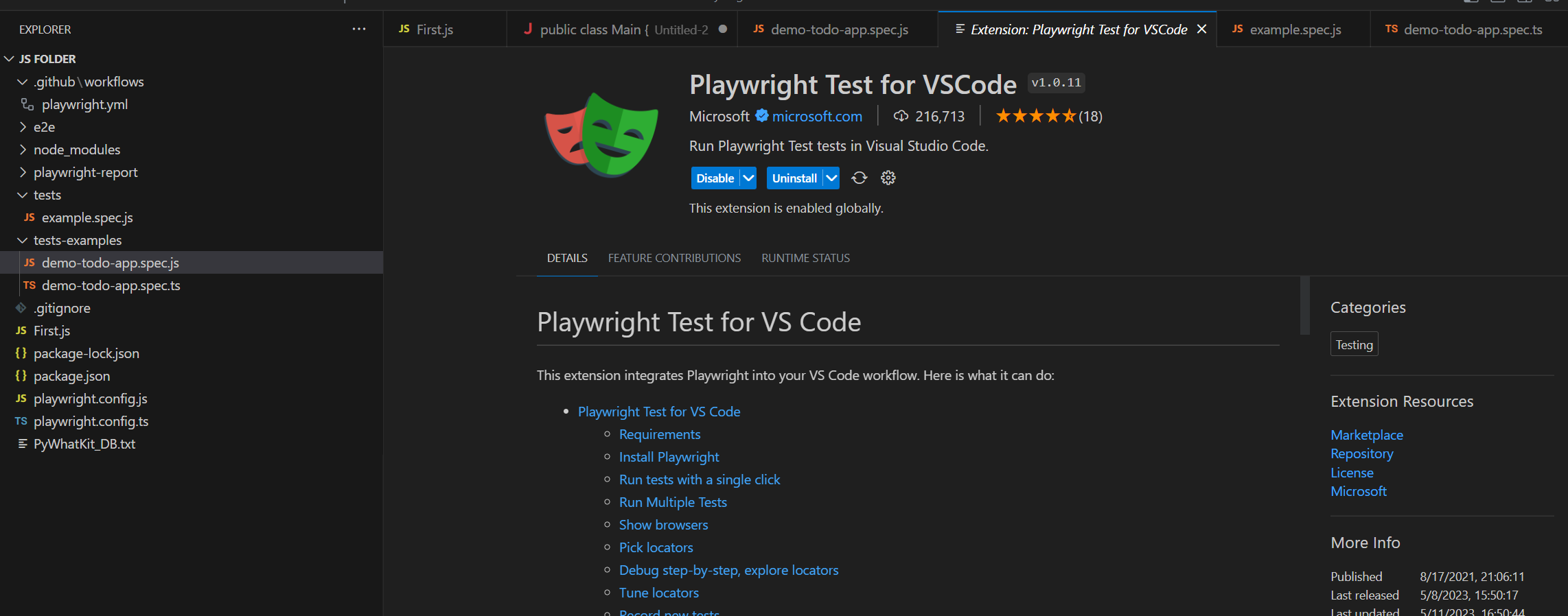Click the Playwright masks extension logo
Image resolution: width=1568 pixels, height=616 pixels.
(601, 134)
